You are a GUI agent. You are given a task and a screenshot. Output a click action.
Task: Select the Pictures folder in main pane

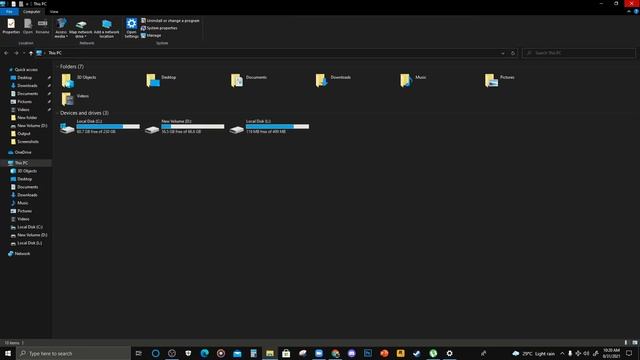[x=500, y=80]
